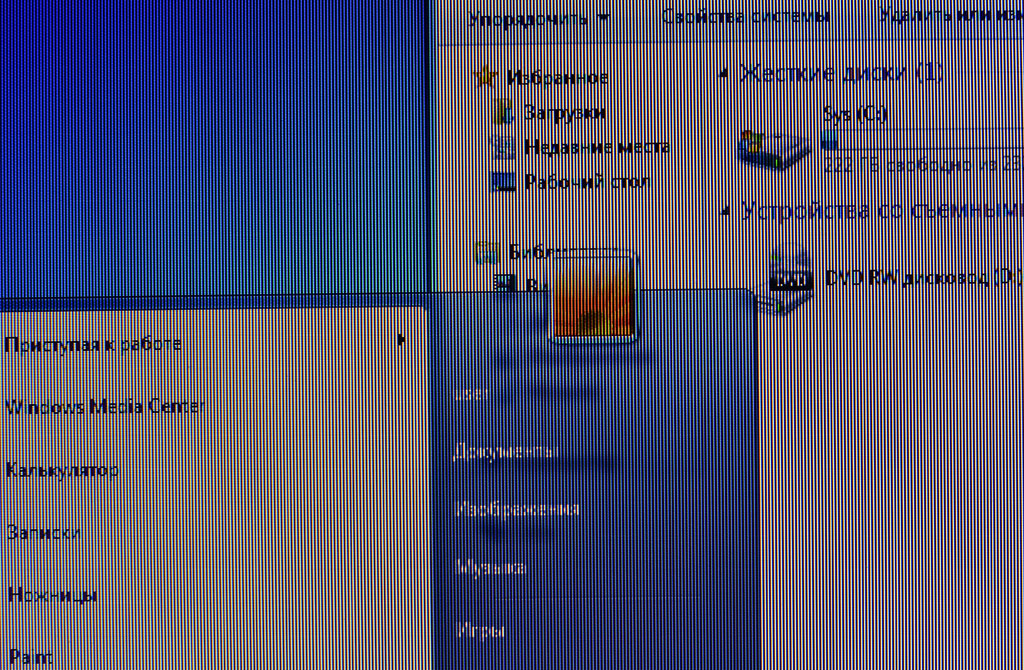Click the Рабочий стол icon in sidebar
The height and width of the screenshot is (670, 1024).
tap(504, 182)
